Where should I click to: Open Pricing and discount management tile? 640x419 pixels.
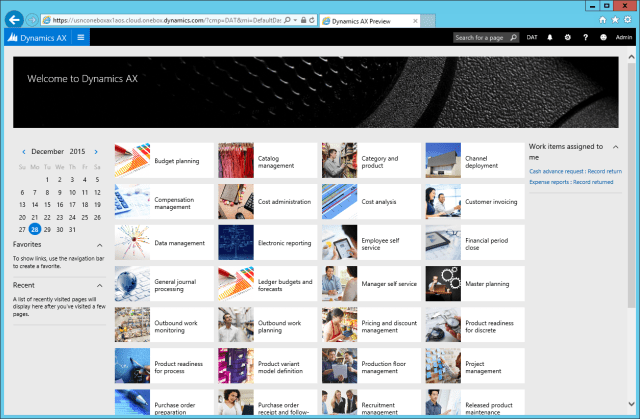[x=371, y=325]
